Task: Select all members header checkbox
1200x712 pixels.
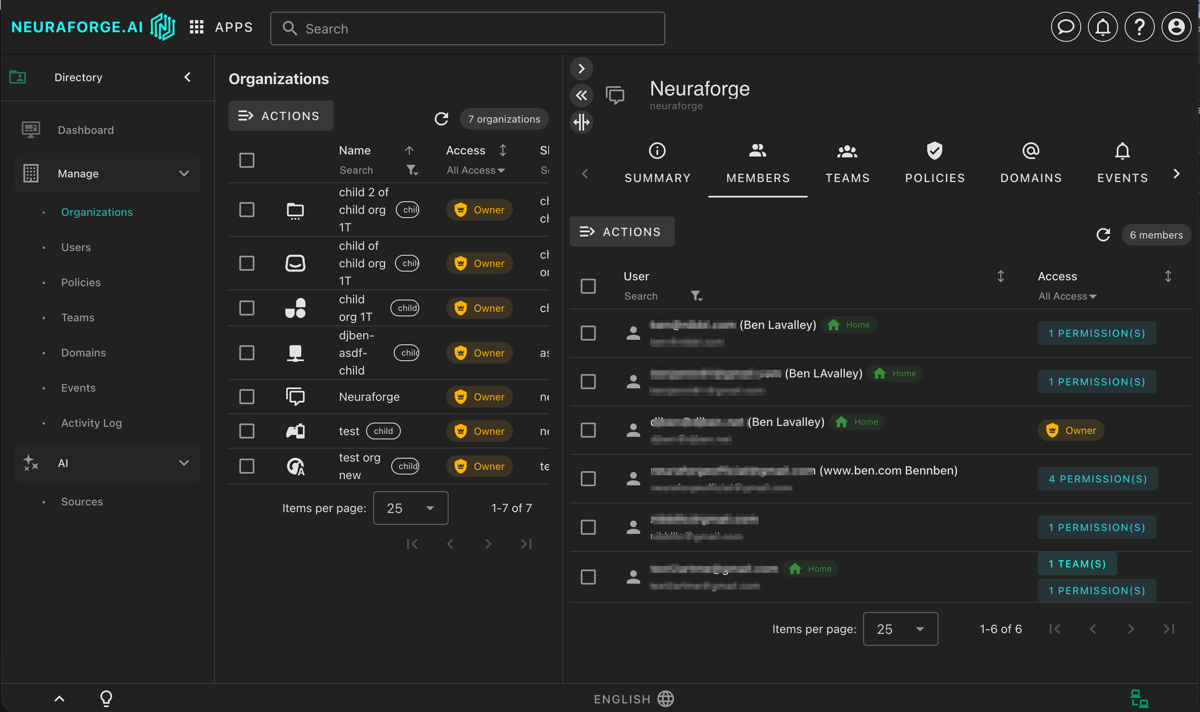Action: pos(588,286)
